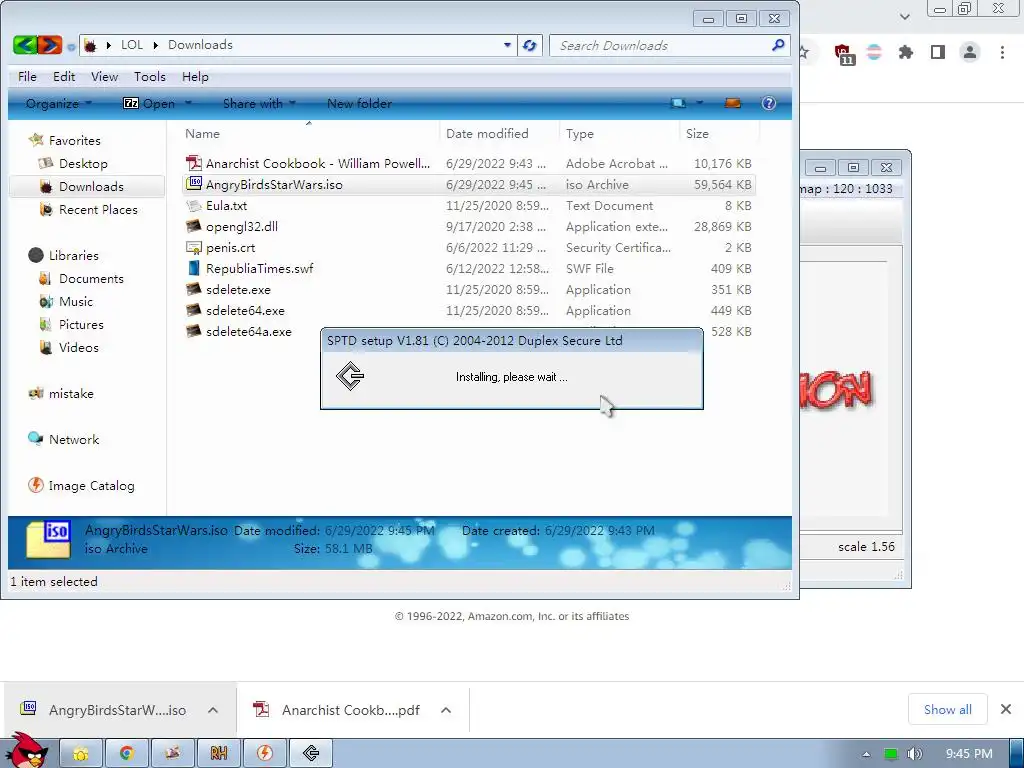This screenshot has width=1024, height=768.
Task: Click the sdelete64a.exe application icon
Action: (x=193, y=331)
